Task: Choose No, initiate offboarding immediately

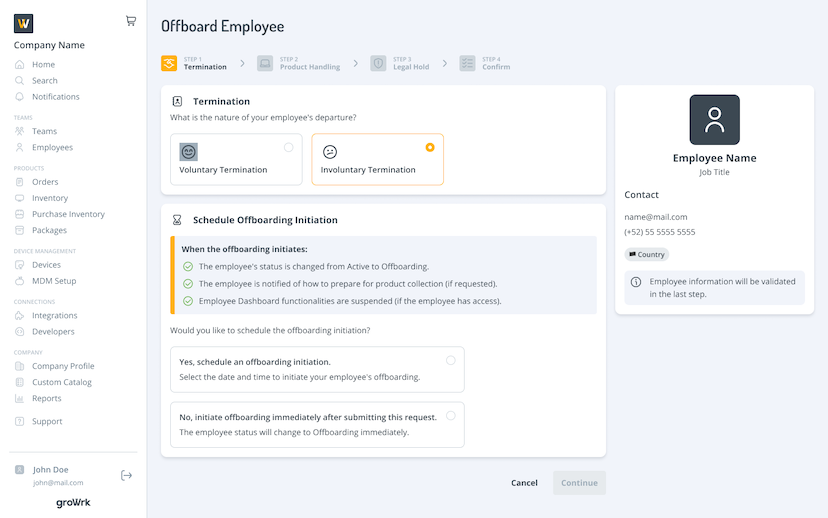Action: pyautogui.click(x=451, y=415)
